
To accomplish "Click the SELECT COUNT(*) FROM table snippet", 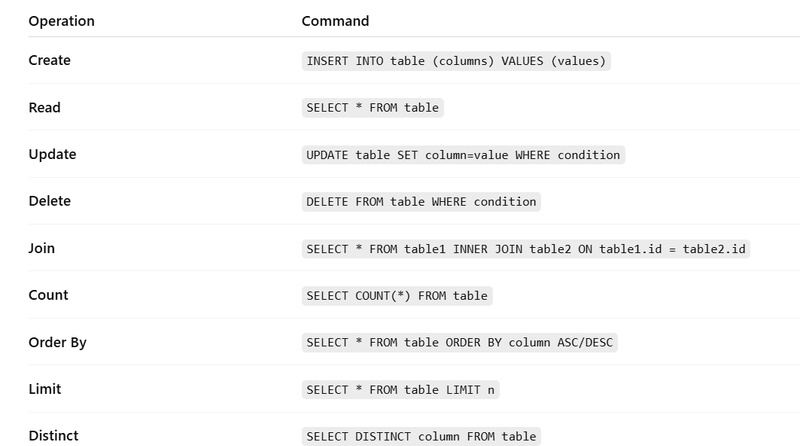I will 397,296.
